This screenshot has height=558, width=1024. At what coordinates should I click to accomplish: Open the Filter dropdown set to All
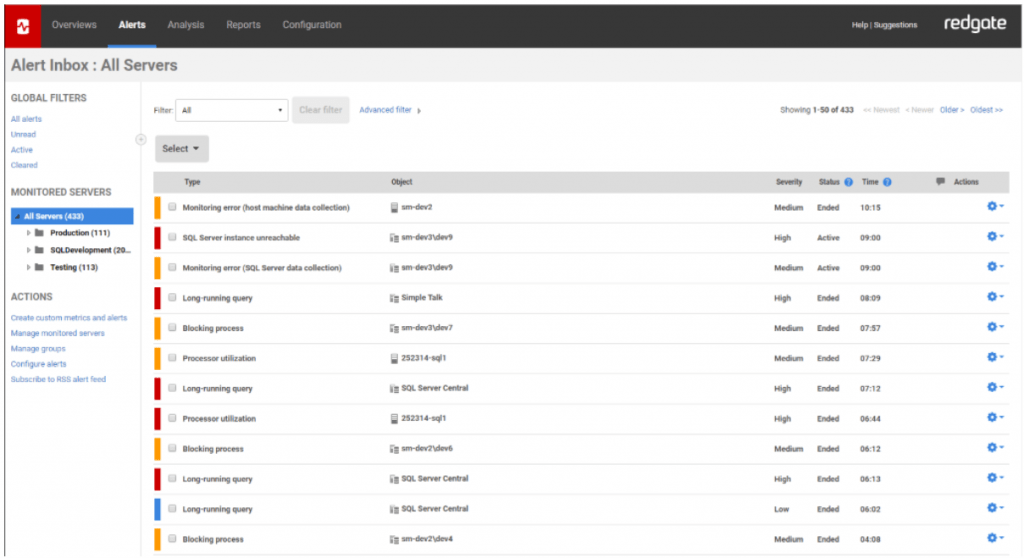(232, 110)
